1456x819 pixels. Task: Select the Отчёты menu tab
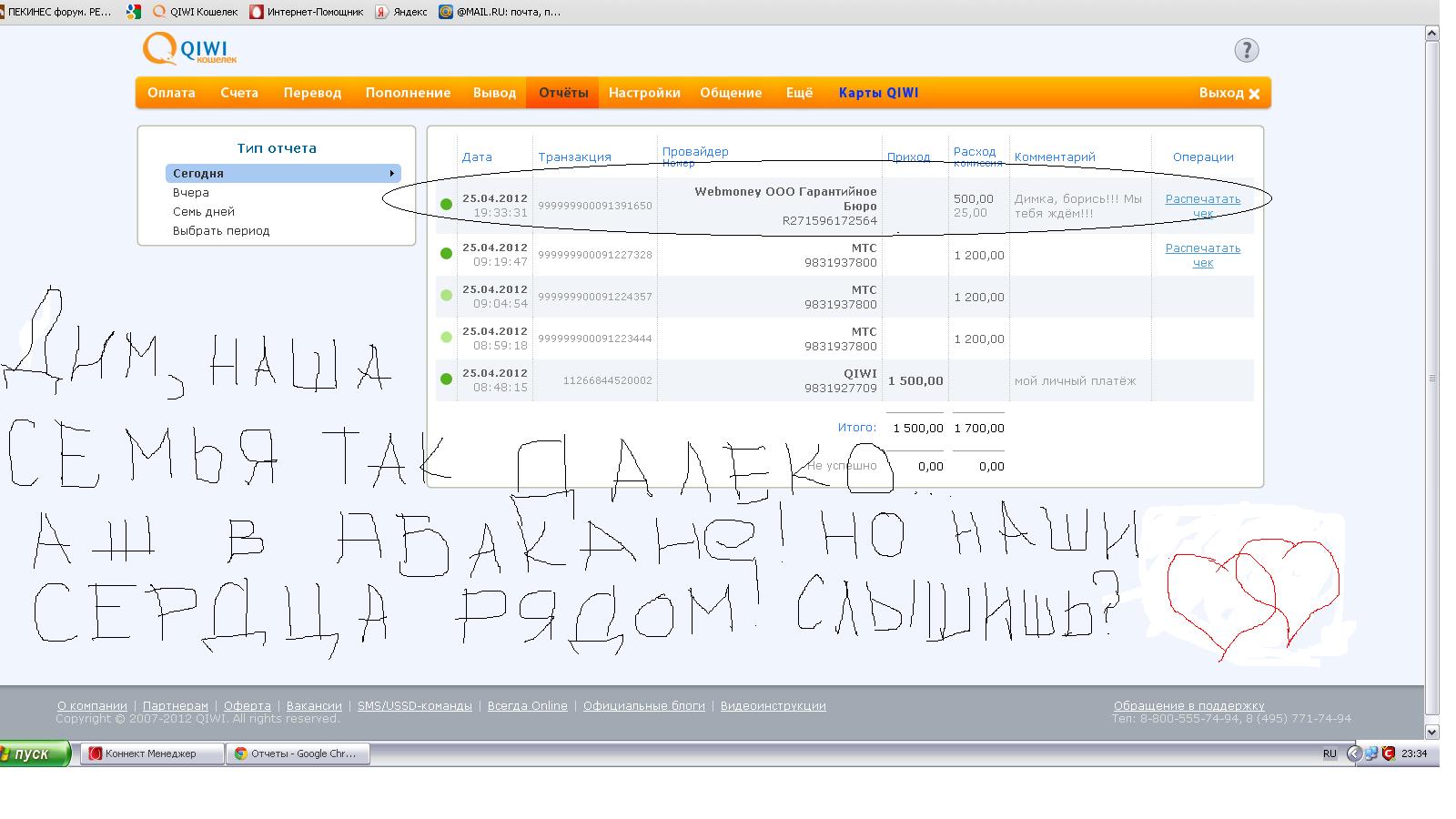[562, 93]
